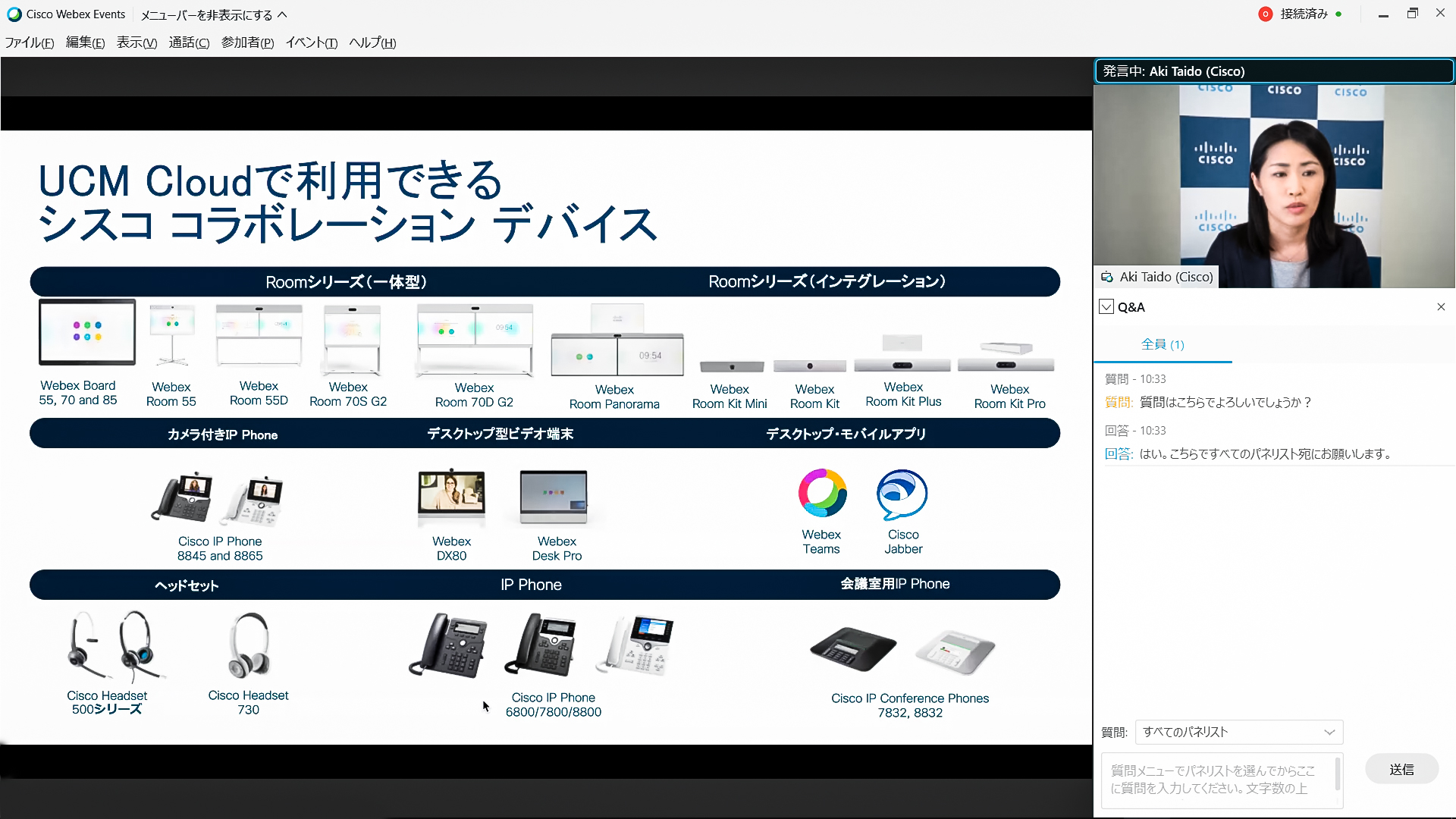Click the Webex Room 55D device image
The height and width of the screenshot is (819, 1456).
tap(259, 335)
